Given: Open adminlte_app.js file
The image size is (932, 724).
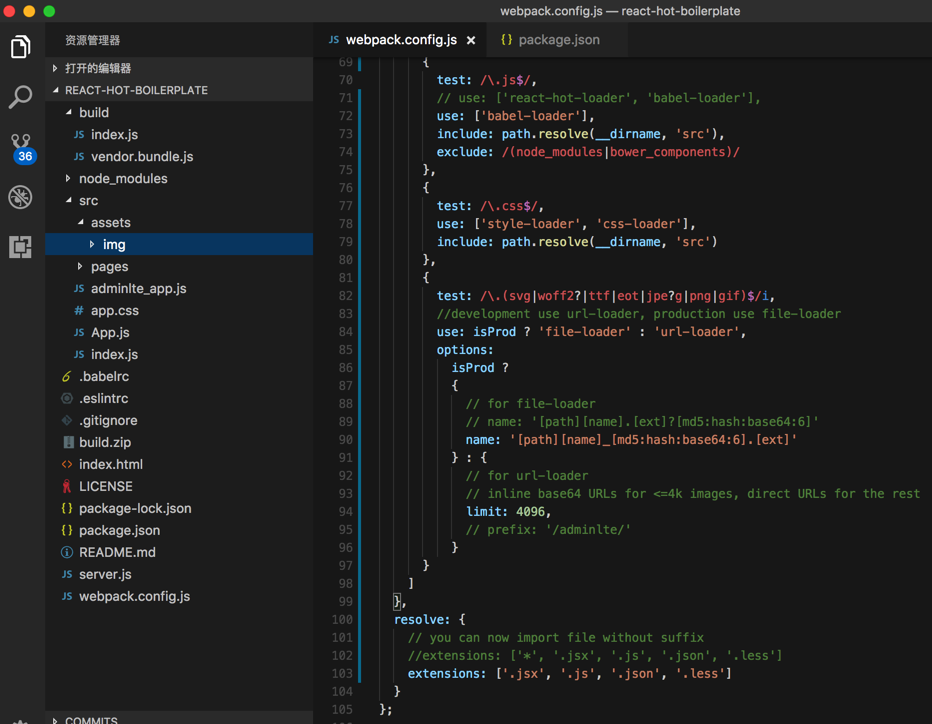Looking at the screenshot, I should 138,289.
